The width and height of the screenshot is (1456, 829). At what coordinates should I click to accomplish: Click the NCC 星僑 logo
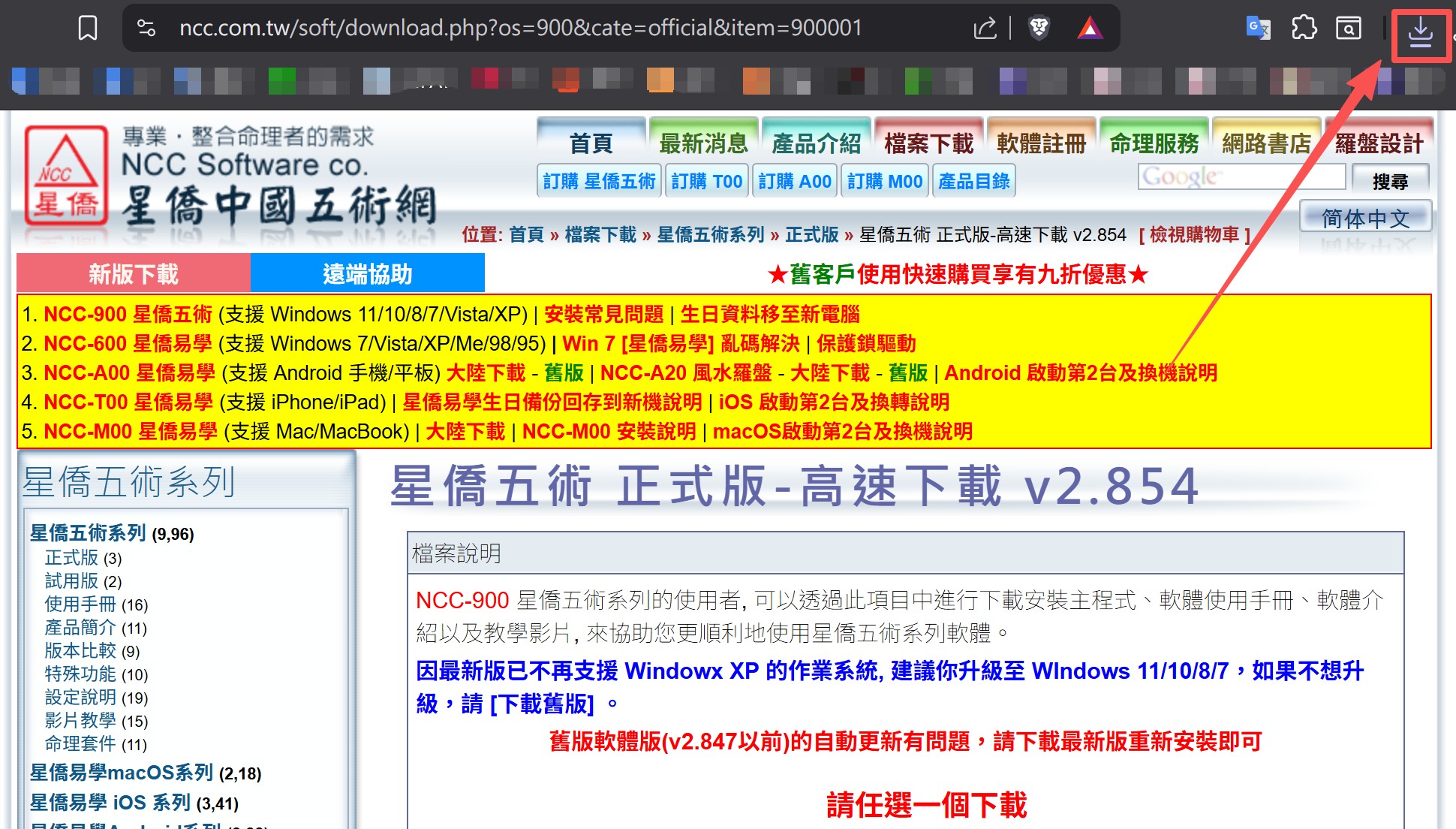(x=66, y=176)
